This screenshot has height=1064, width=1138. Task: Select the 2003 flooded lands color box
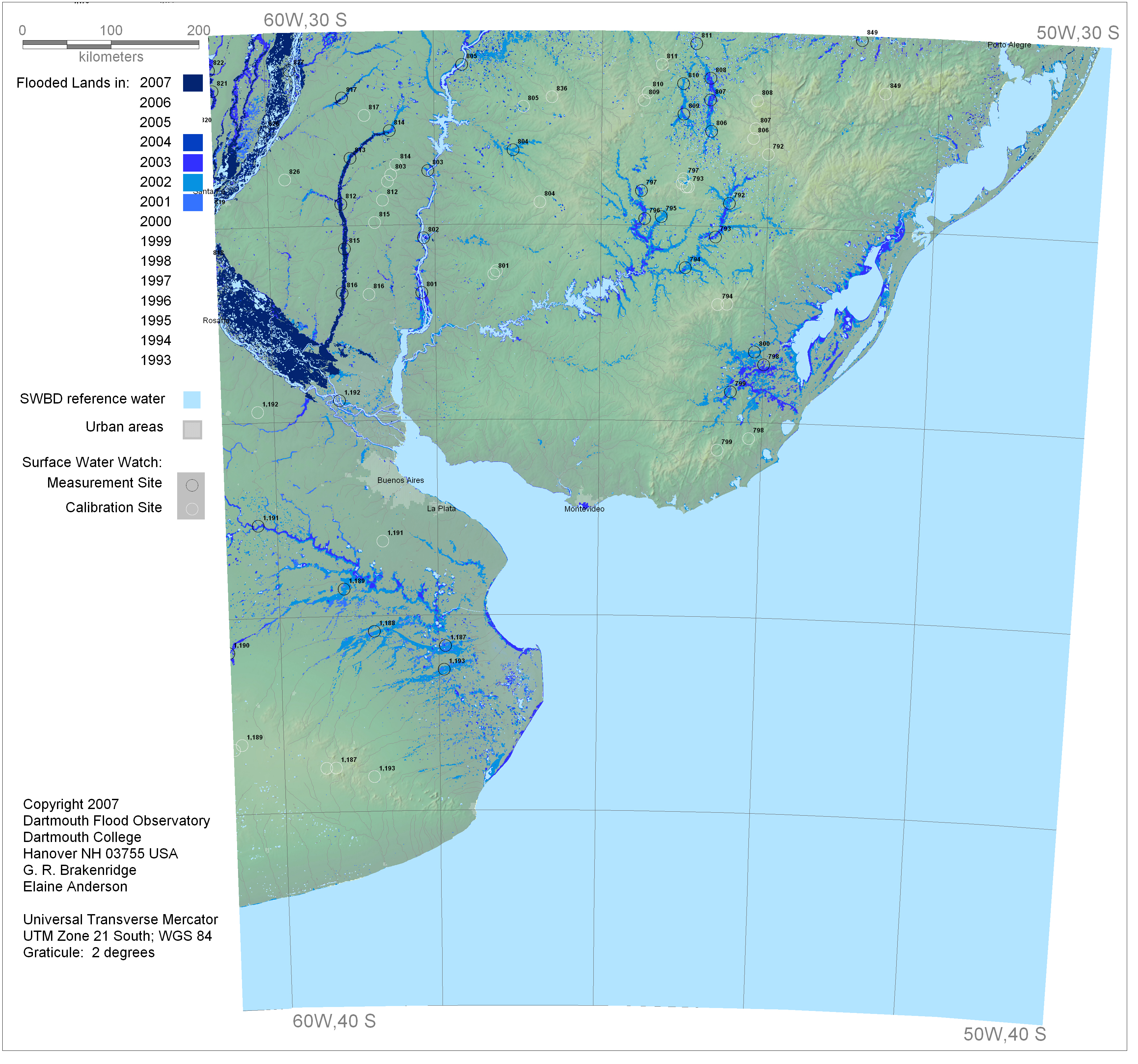tap(193, 163)
